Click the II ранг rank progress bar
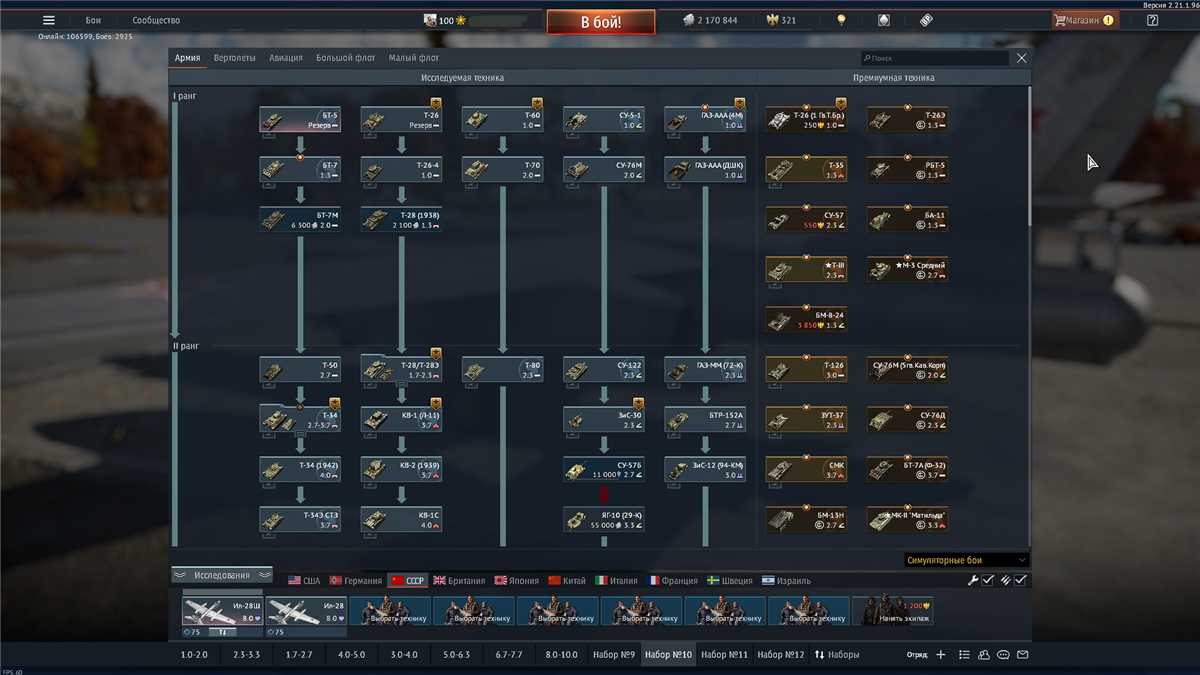The height and width of the screenshot is (675, 1200). click(x=175, y=450)
